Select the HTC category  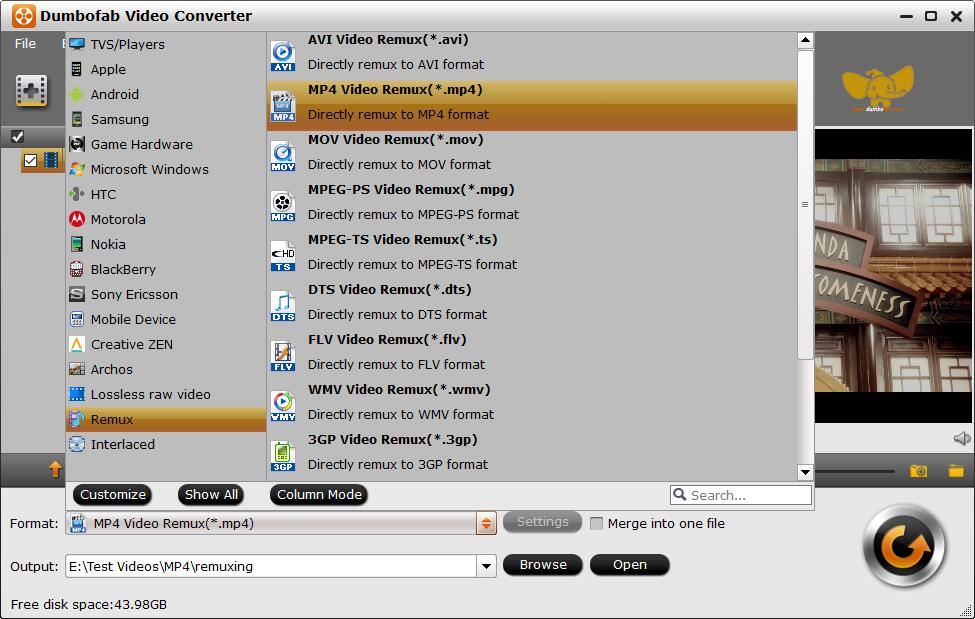(166, 194)
